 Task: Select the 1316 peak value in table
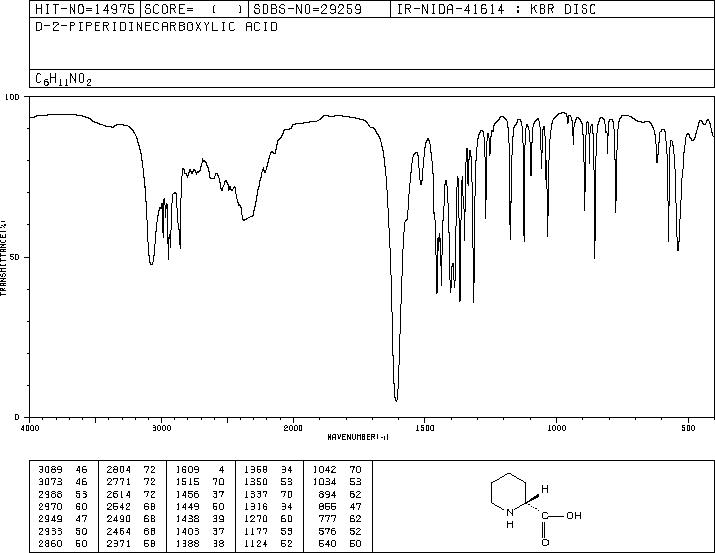[x=256, y=506]
